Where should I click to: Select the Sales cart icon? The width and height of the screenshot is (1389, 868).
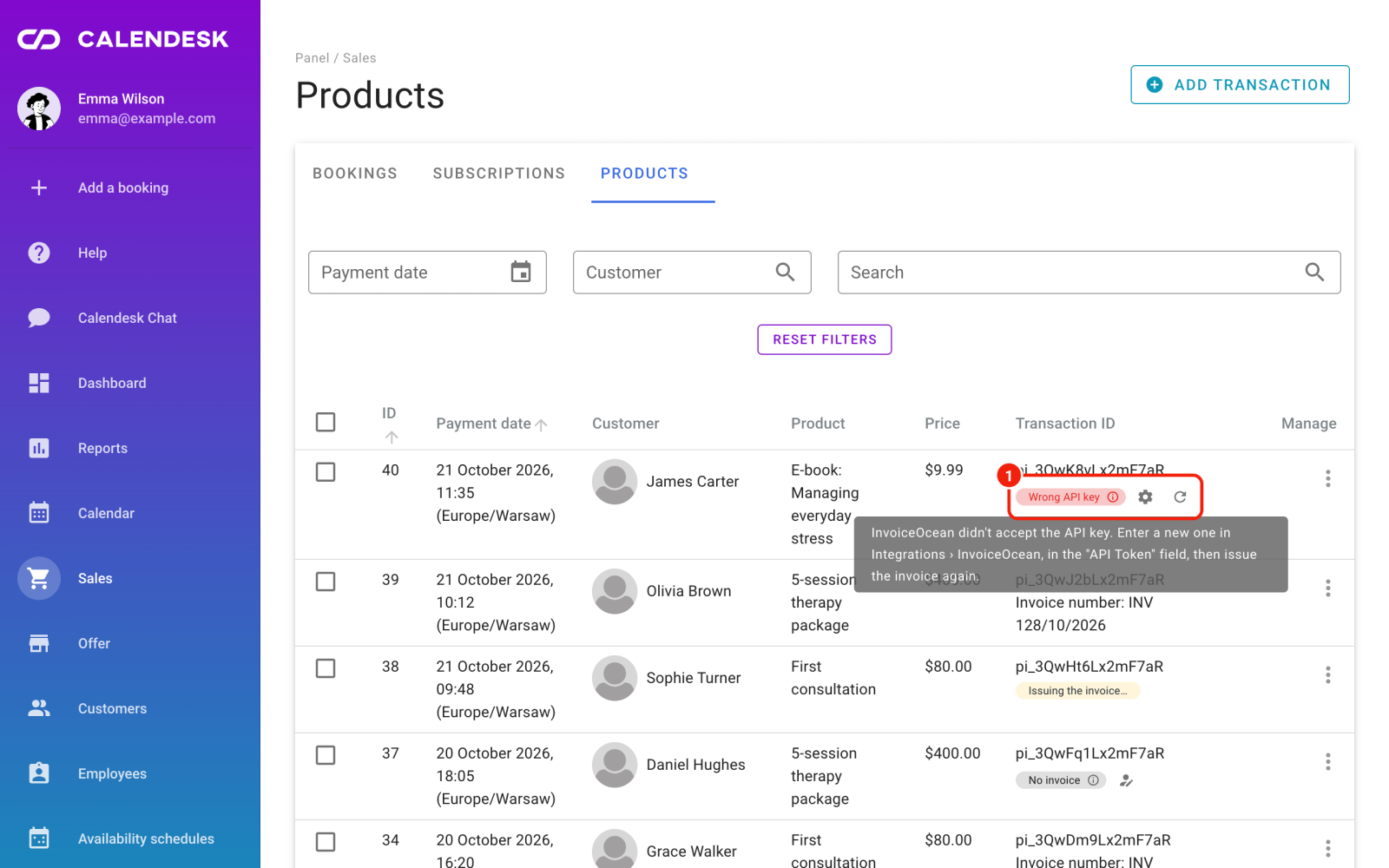tap(39, 578)
